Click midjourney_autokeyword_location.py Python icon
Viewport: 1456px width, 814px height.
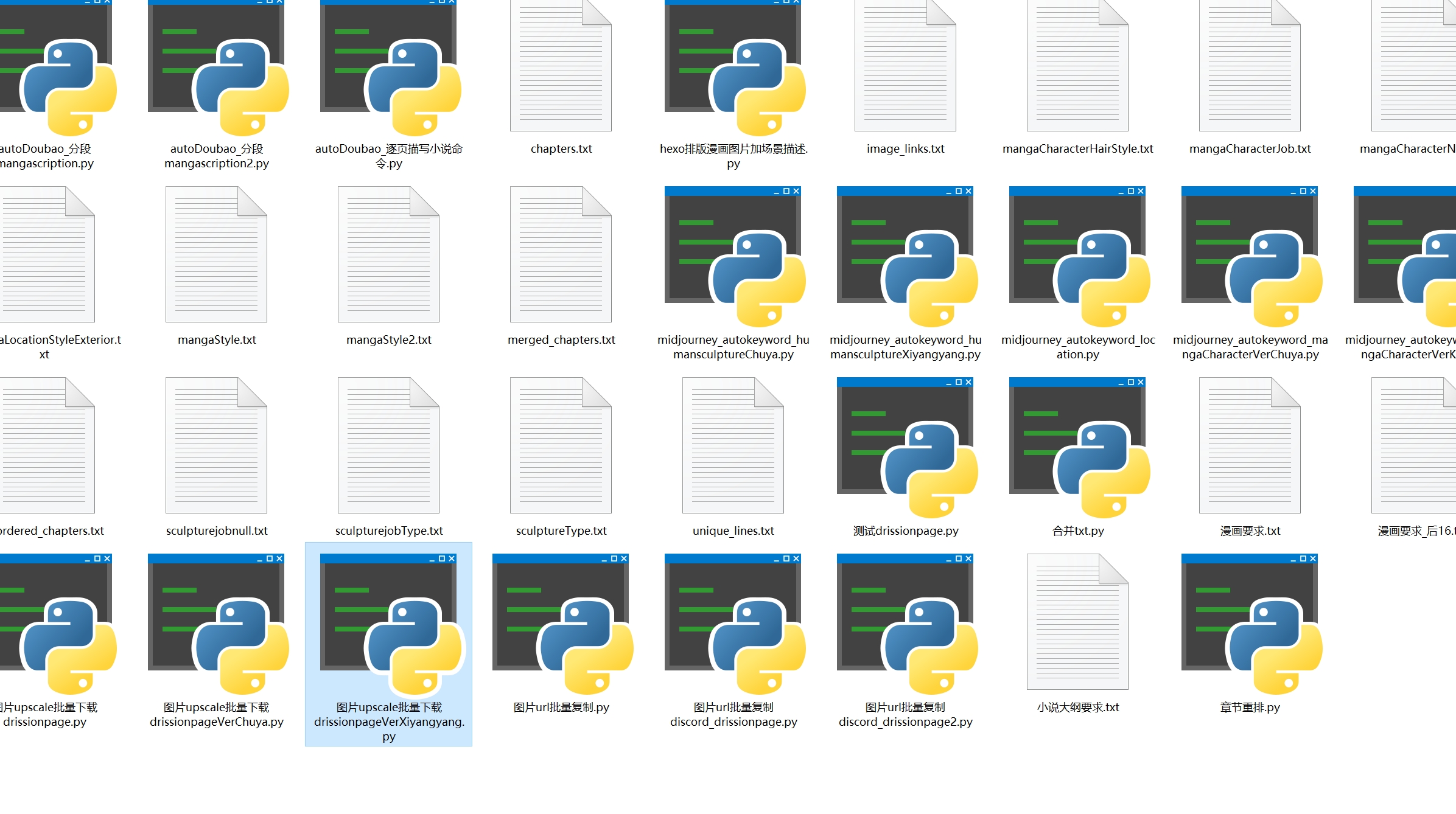[x=1079, y=257]
